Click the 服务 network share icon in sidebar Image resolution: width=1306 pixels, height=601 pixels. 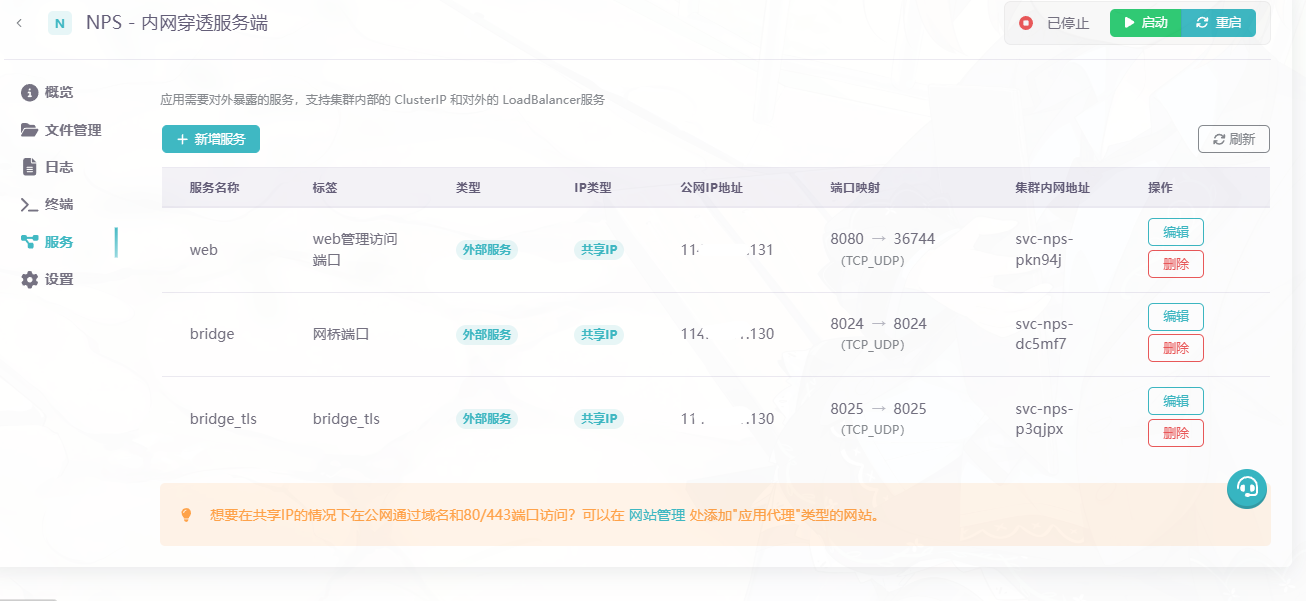click(x=30, y=241)
